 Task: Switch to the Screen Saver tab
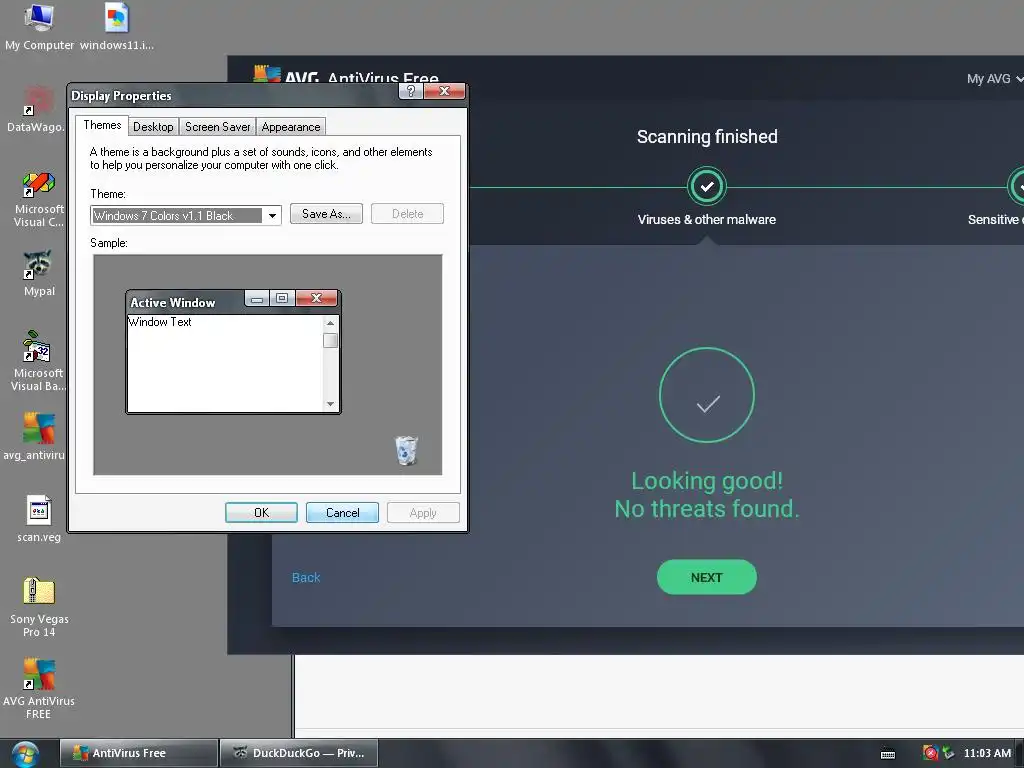(217, 127)
